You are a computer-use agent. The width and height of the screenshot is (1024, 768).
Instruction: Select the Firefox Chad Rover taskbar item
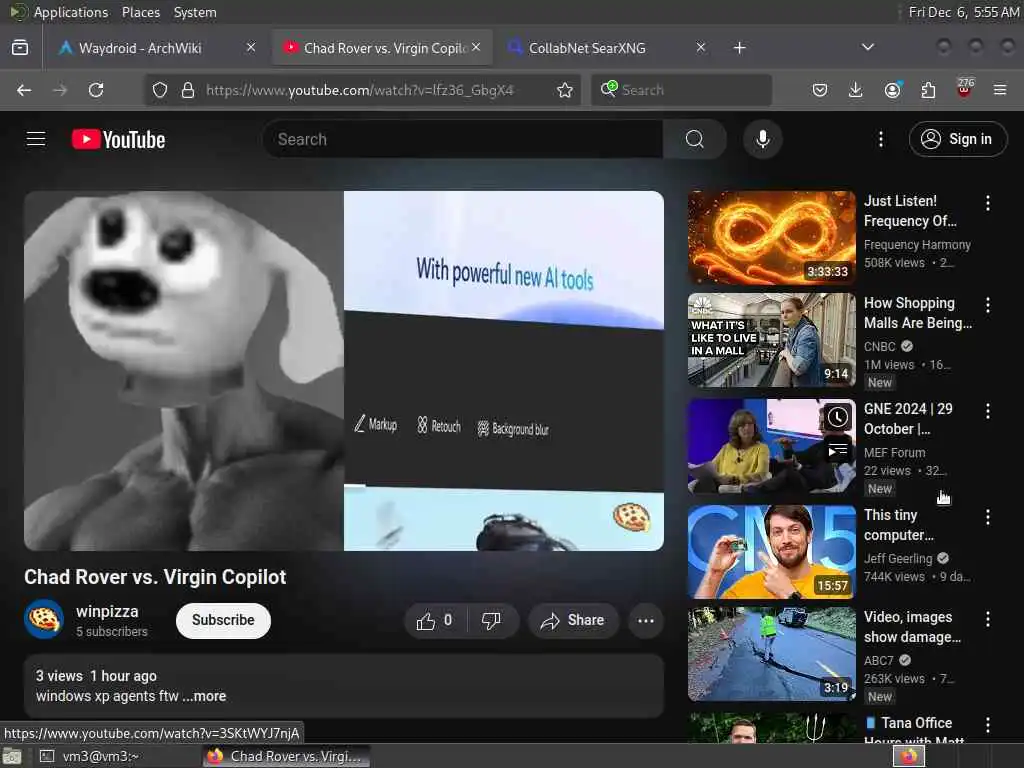point(286,756)
